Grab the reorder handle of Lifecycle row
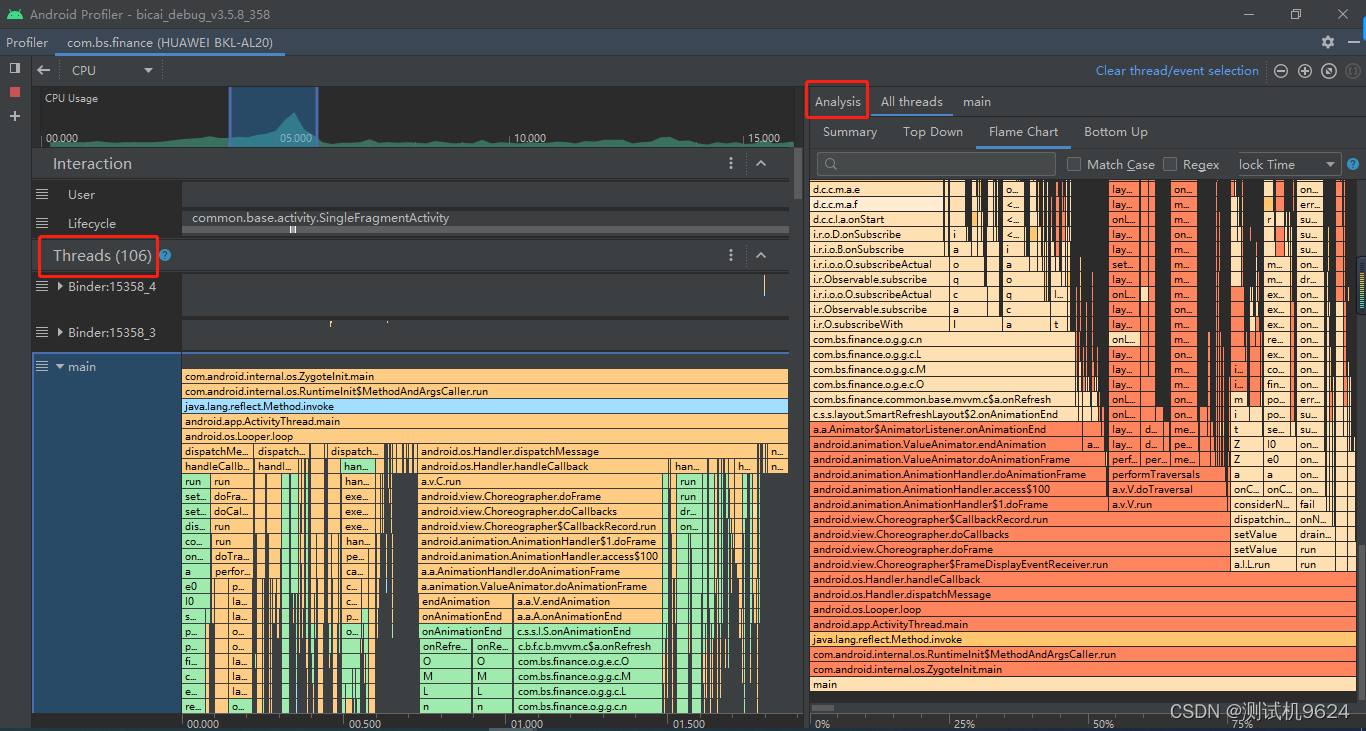The image size is (1366, 731). tap(42, 223)
